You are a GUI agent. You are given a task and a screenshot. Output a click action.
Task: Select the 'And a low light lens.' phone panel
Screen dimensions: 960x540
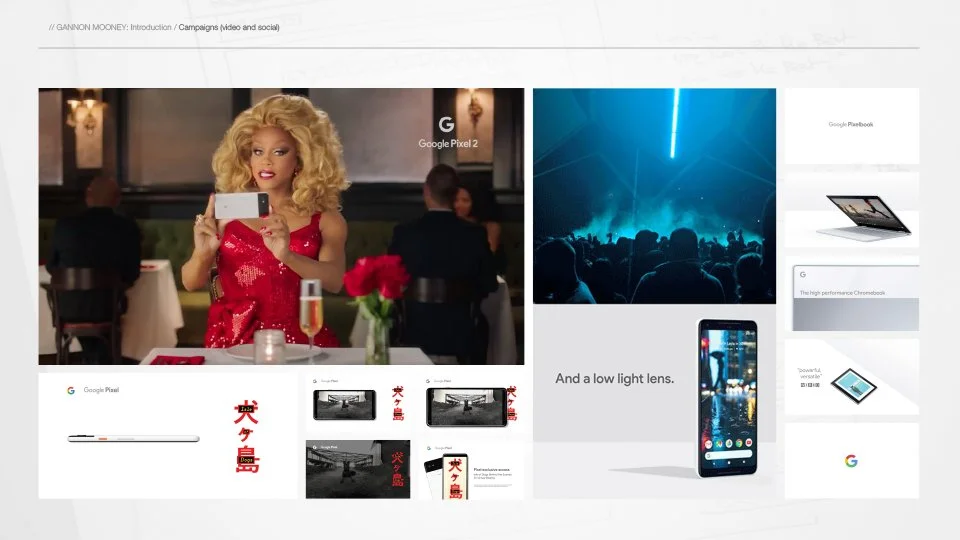(x=654, y=402)
